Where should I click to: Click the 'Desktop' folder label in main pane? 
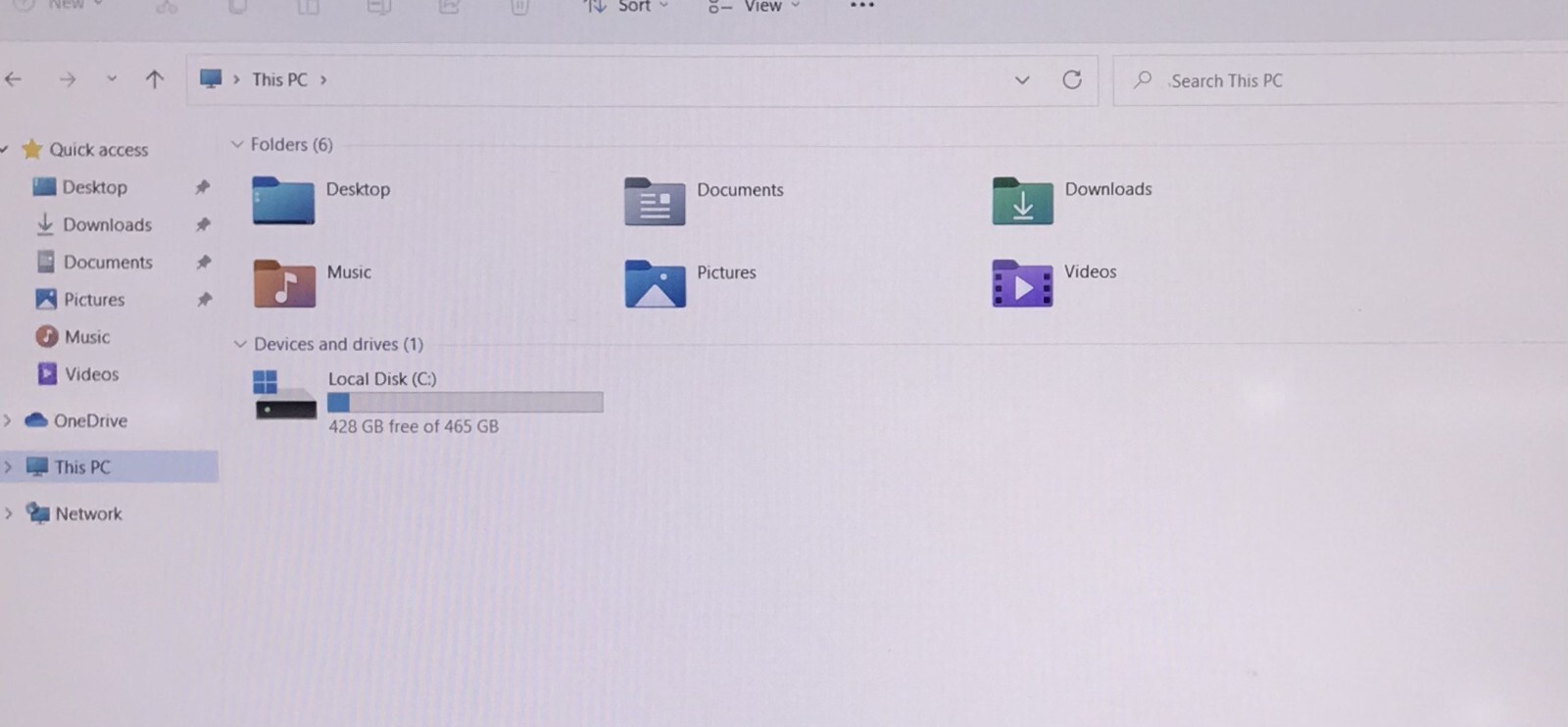358,189
